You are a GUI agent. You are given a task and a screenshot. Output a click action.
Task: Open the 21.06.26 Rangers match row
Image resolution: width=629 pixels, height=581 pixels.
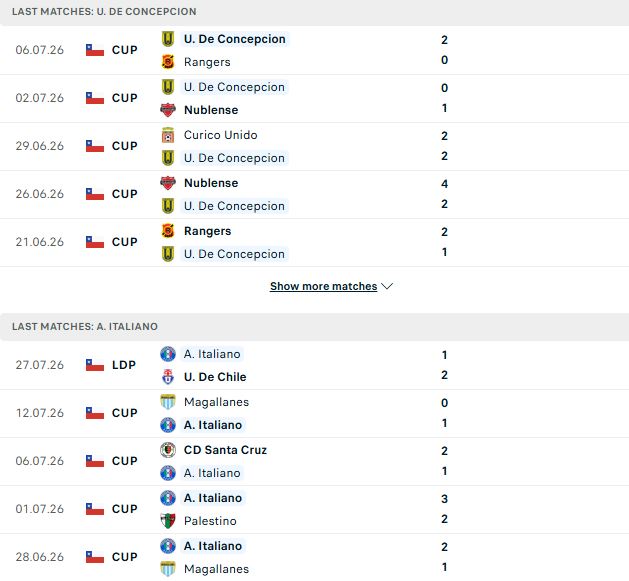(x=314, y=242)
